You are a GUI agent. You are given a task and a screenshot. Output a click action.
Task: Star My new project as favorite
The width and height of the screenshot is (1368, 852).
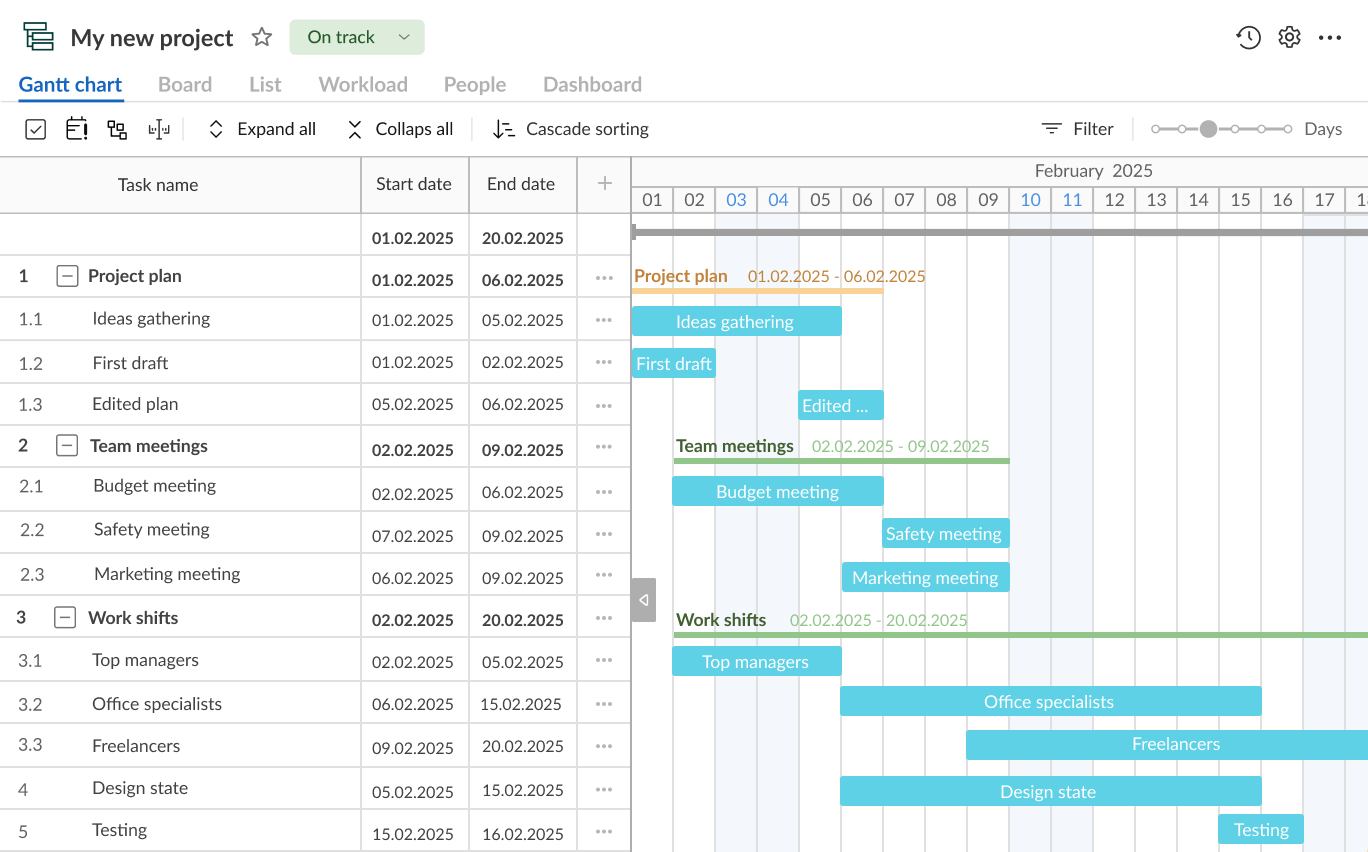[x=262, y=38]
